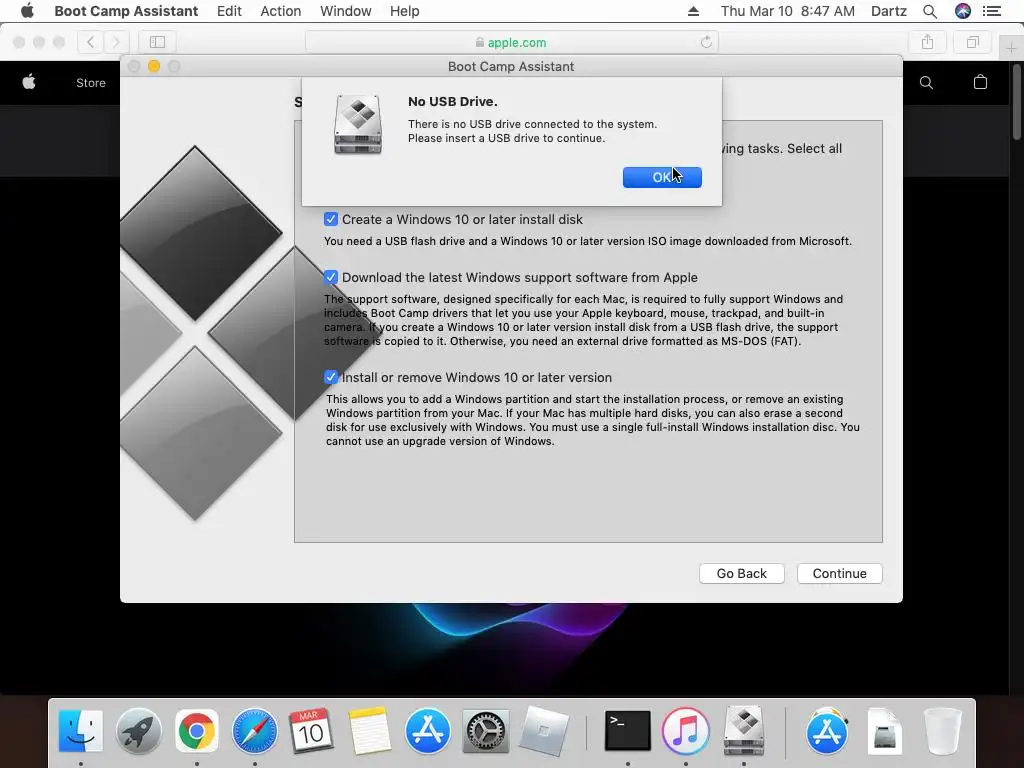Activate Siri from the menu bar
The image size is (1024, 768).
[x=963, y=11]
